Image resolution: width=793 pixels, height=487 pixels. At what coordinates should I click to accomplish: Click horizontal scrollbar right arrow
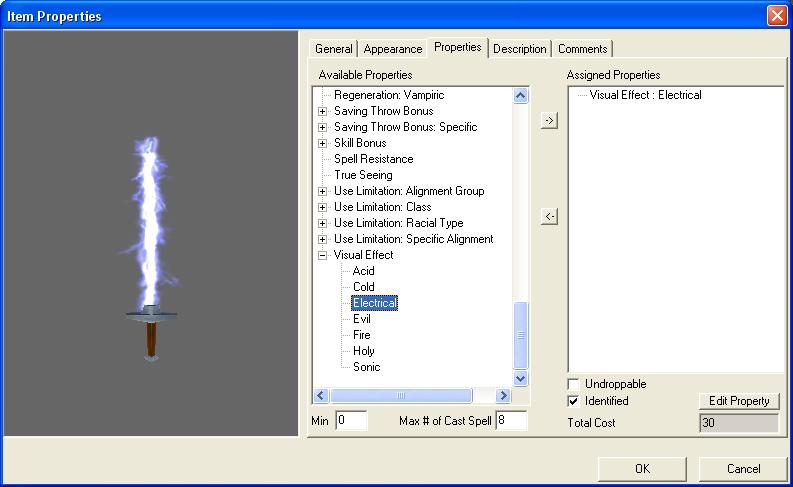(x=501, y=395)
